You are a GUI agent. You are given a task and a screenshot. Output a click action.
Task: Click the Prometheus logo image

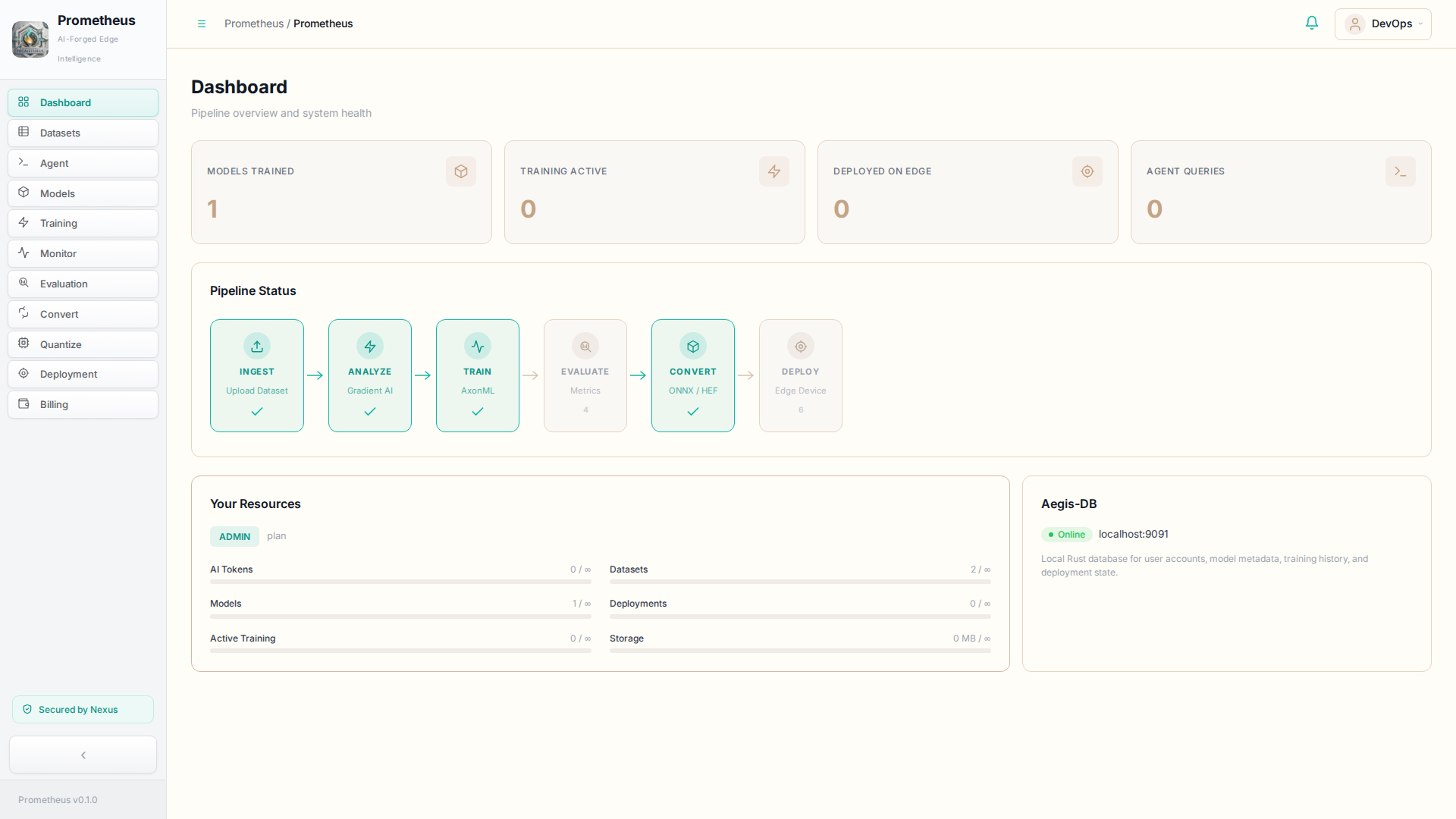tap(30, 39)
